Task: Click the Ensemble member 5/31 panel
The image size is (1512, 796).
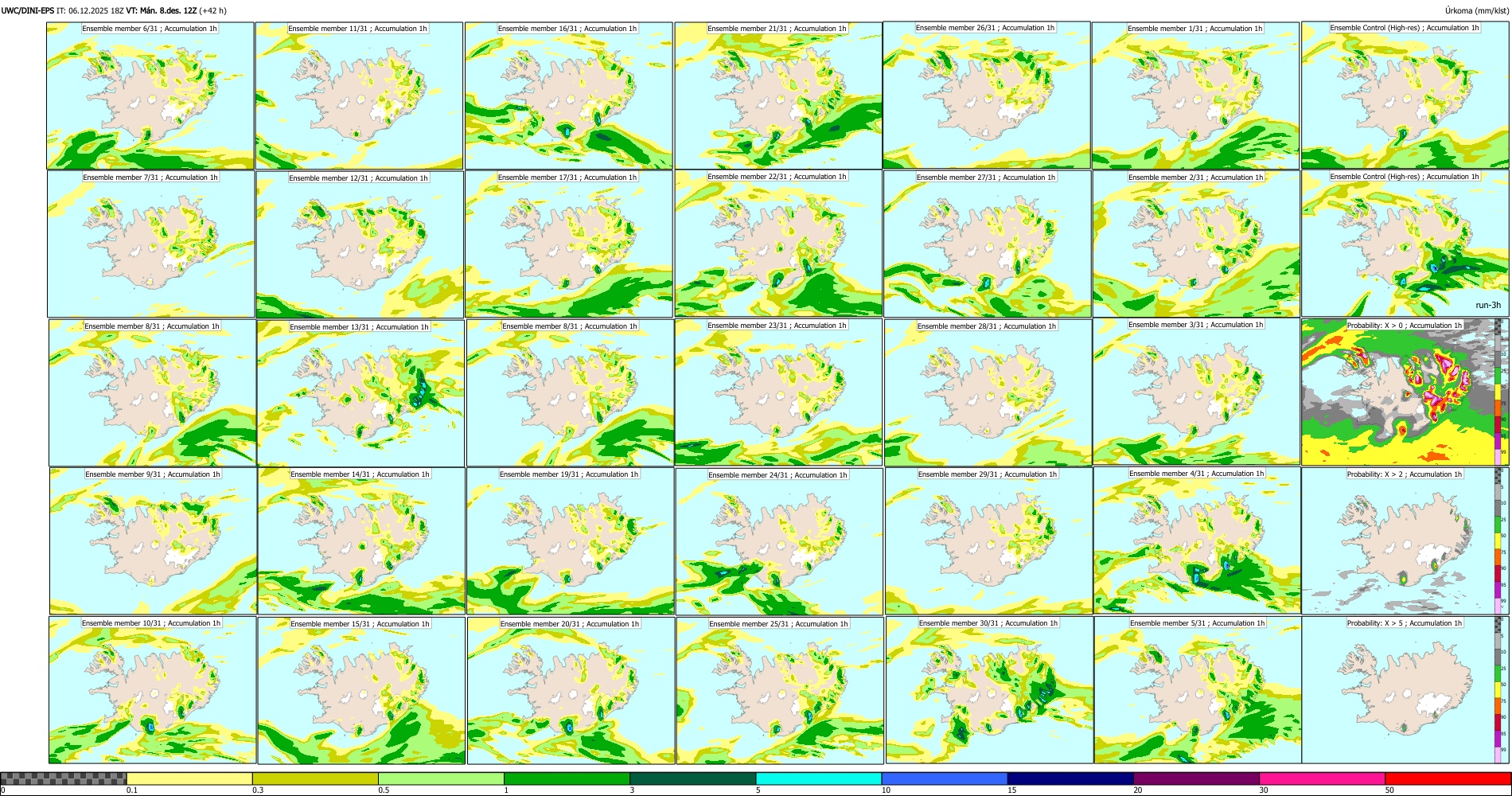Action: pyautogui.click(x=1198, y=690)
